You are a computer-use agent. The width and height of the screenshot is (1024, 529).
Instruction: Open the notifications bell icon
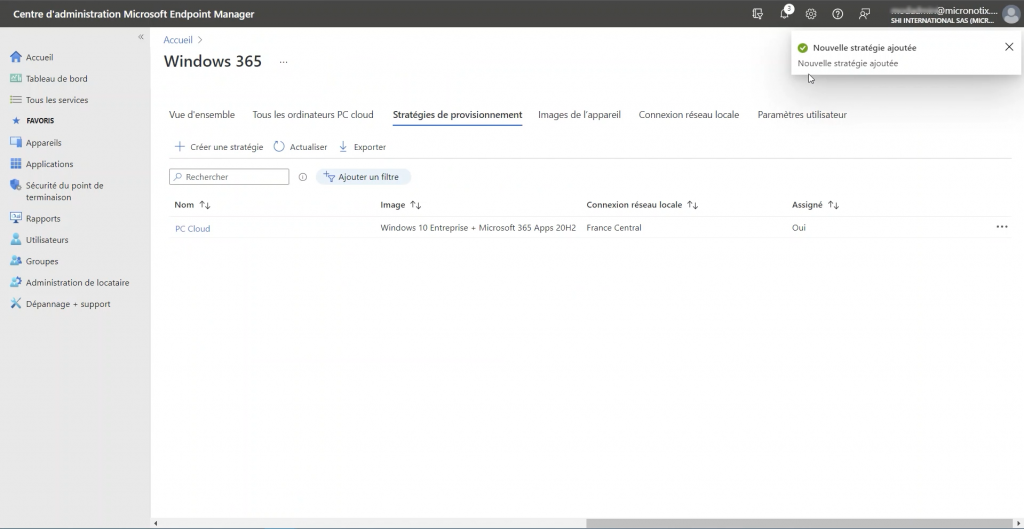pos(785,14)
